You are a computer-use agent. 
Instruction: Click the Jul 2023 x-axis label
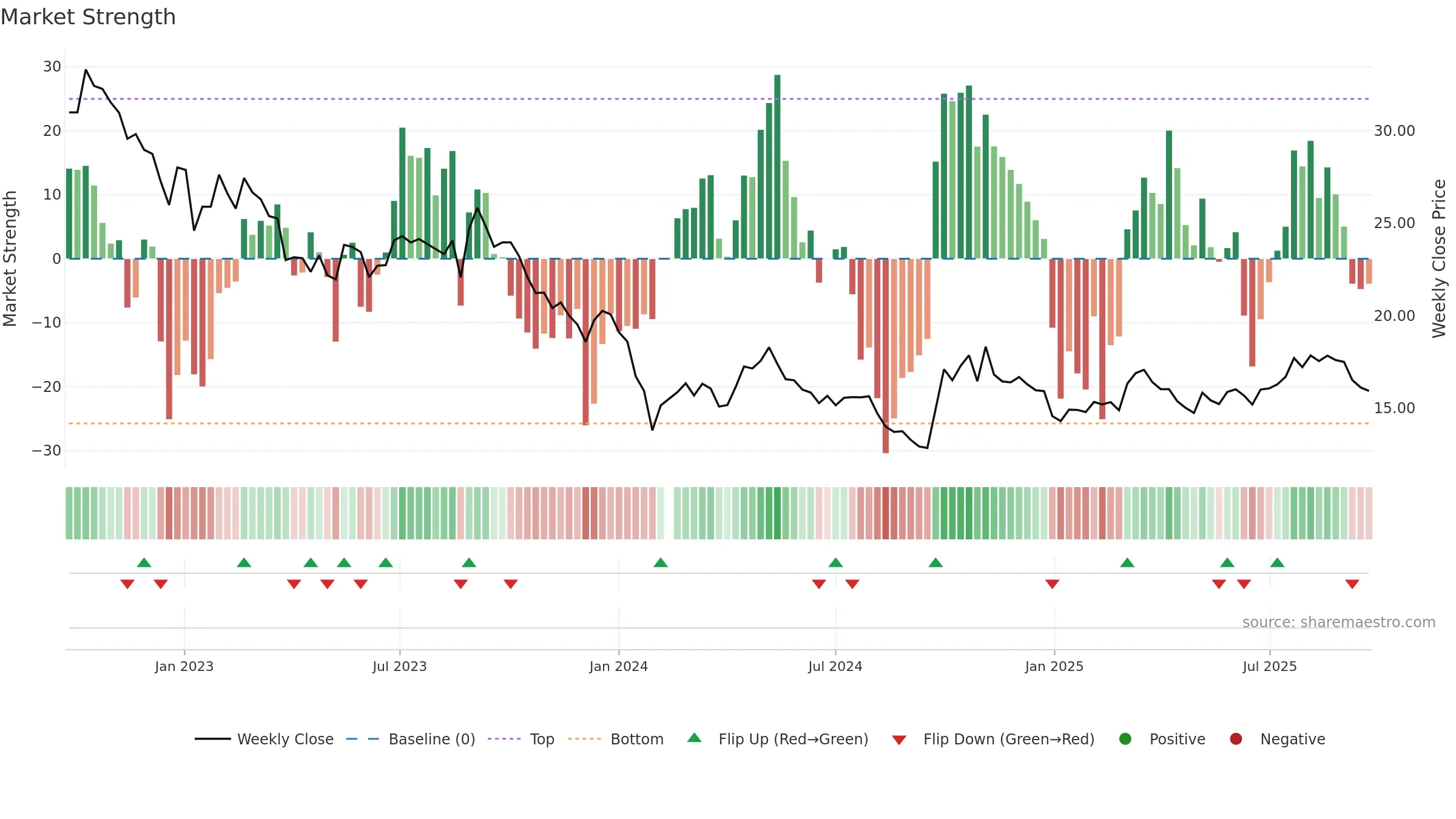[400, 666]
